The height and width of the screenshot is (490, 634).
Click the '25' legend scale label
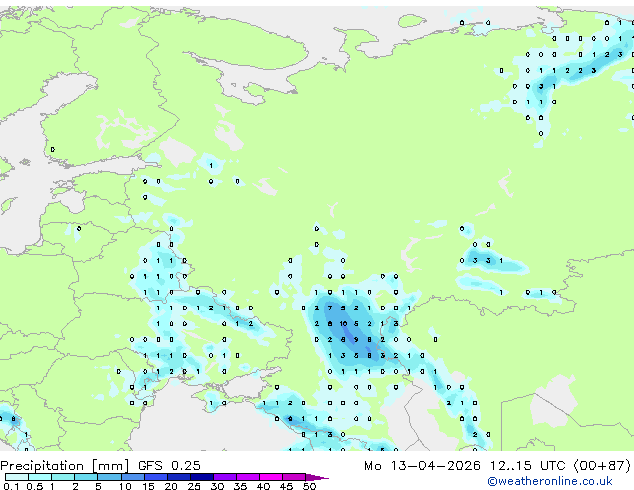pos(194,486)
